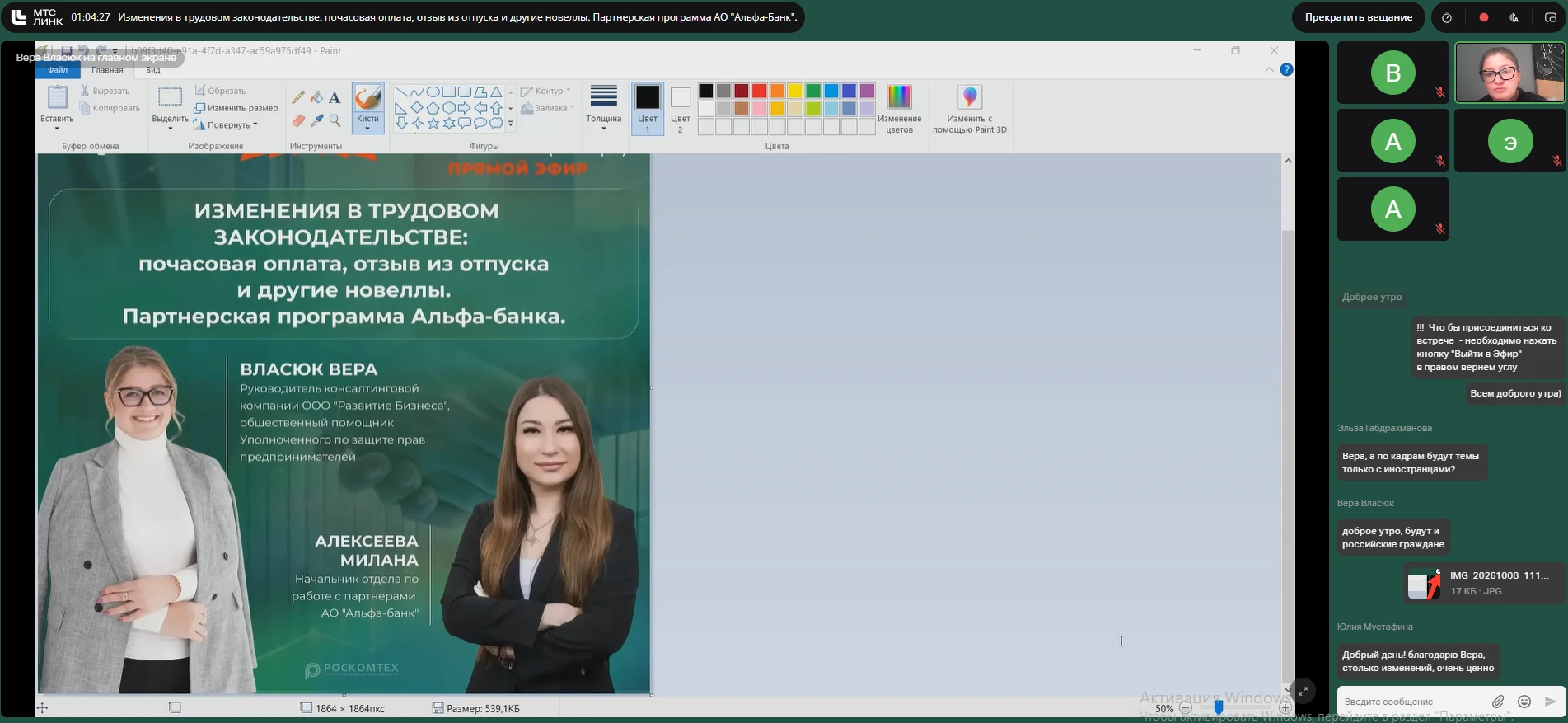
Task: Select the Fill with color bucket tool
Action: [316, 97]
